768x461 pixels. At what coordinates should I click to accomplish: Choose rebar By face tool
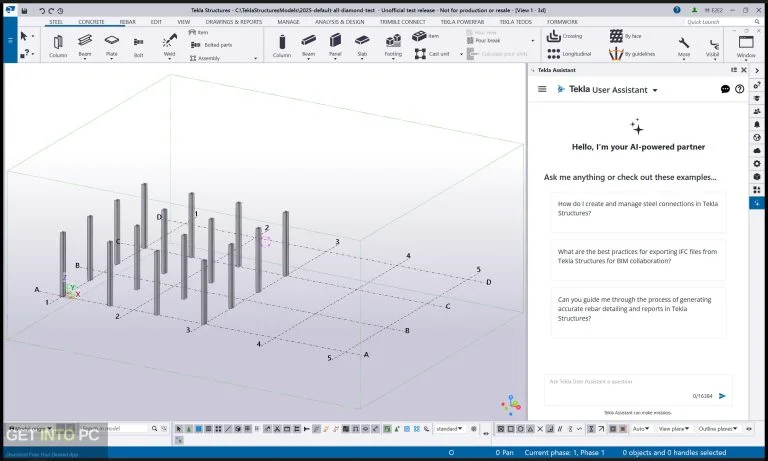(x=625, y=36)
